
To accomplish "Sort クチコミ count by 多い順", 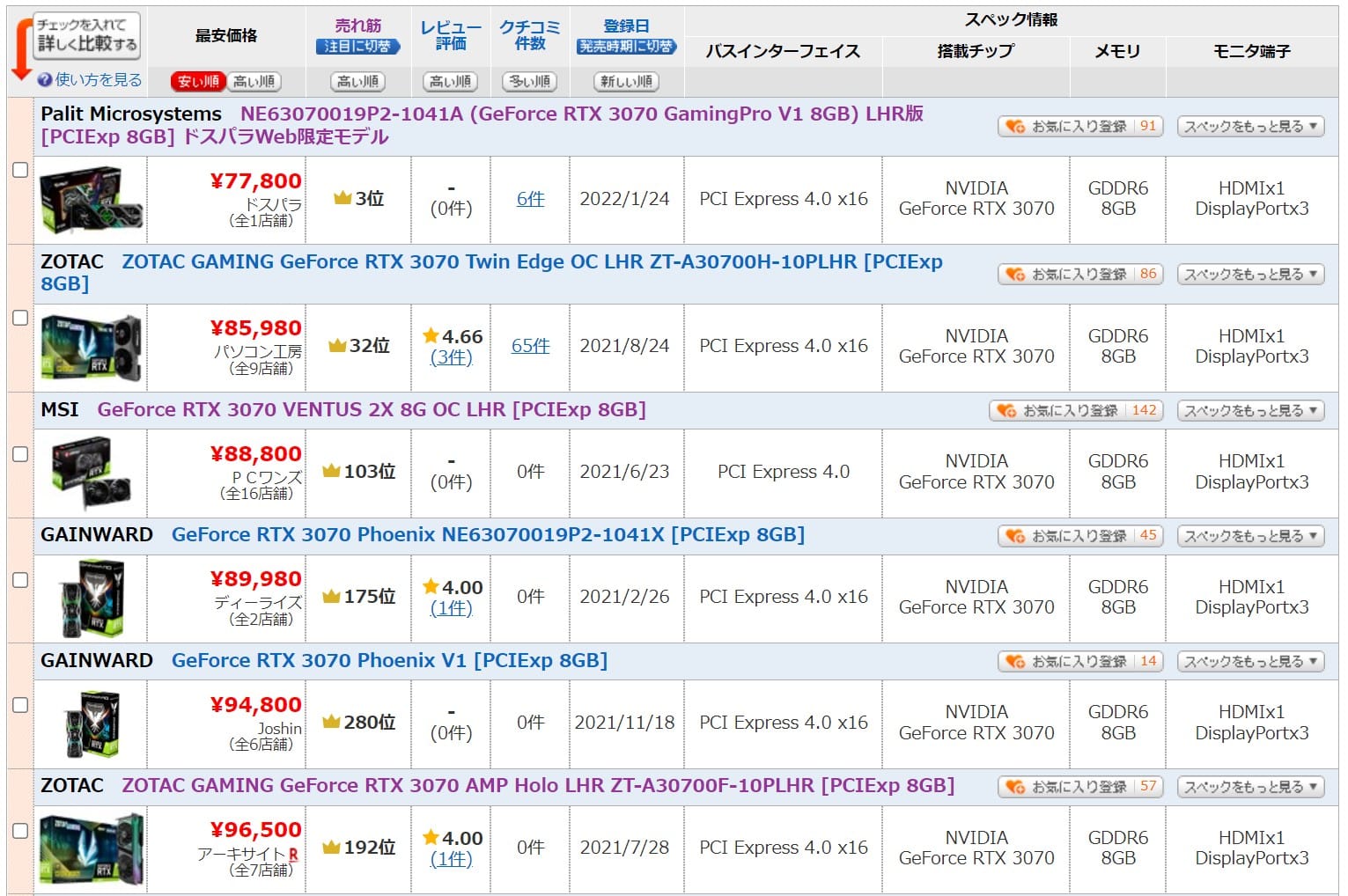I will coord(529,82).
